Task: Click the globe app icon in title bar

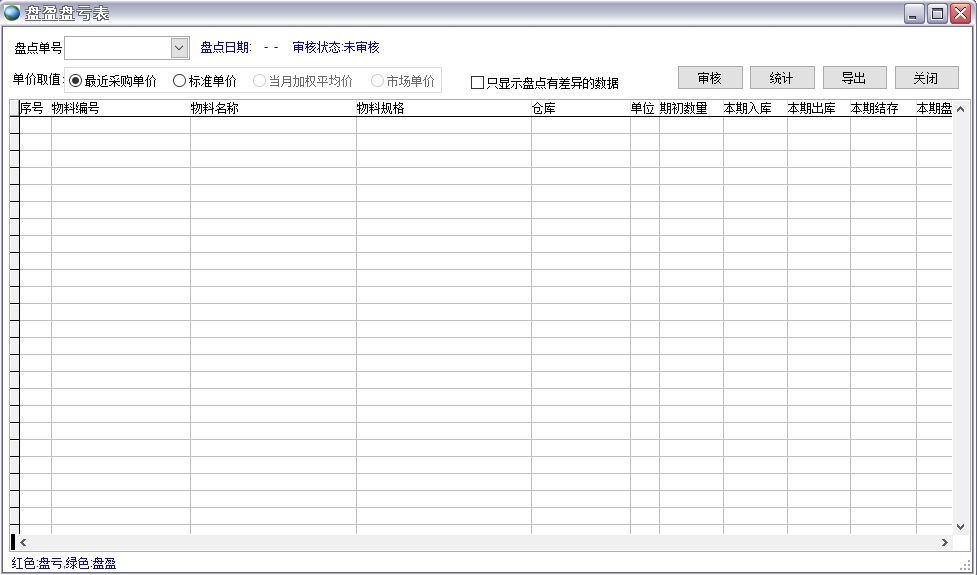Action: point(12,13)
